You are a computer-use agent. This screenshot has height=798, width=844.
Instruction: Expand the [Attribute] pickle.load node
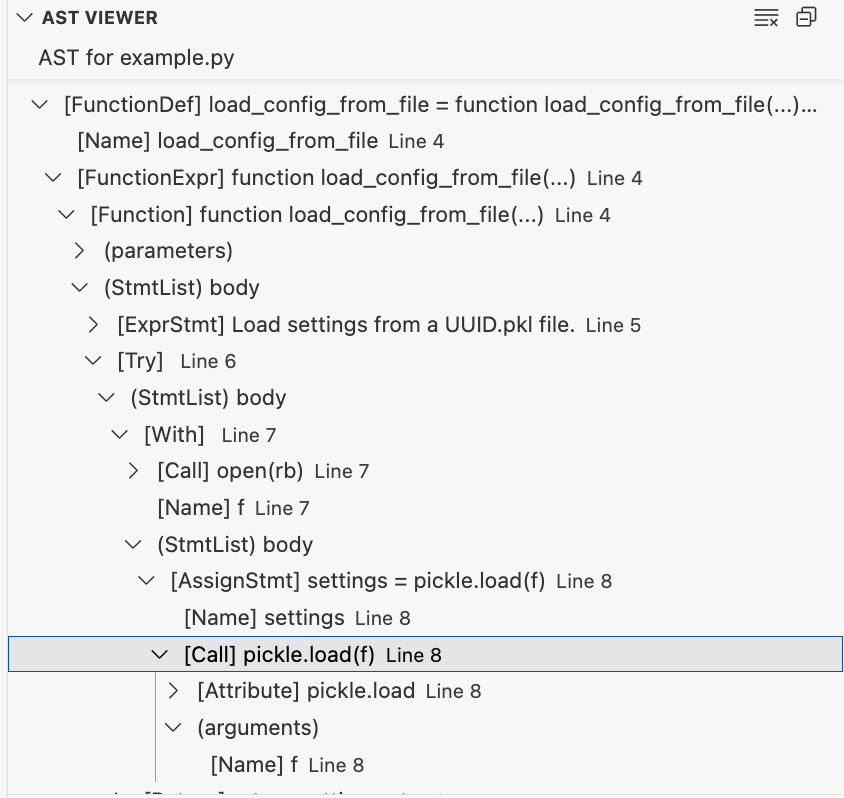click(173, 690)
